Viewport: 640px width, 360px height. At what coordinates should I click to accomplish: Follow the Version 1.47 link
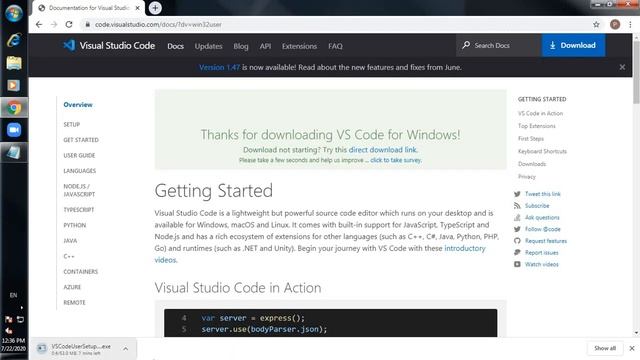[x=220, y=67]
